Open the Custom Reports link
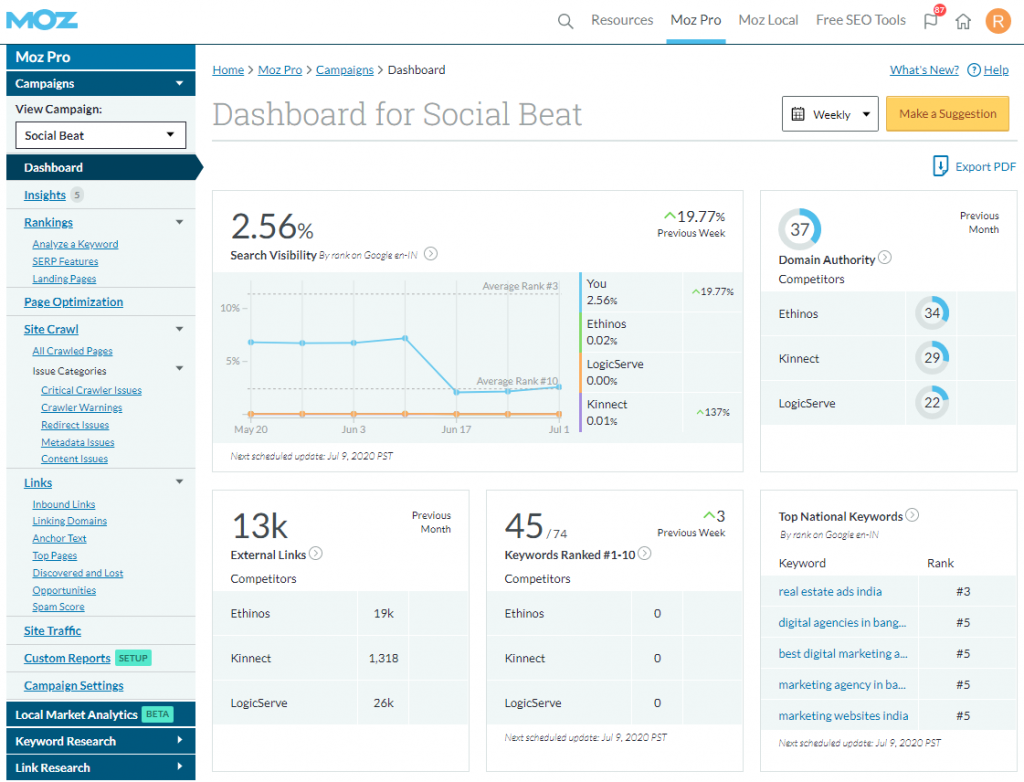The width and height of the screenshot is (1024, 782). click(67, 659)
